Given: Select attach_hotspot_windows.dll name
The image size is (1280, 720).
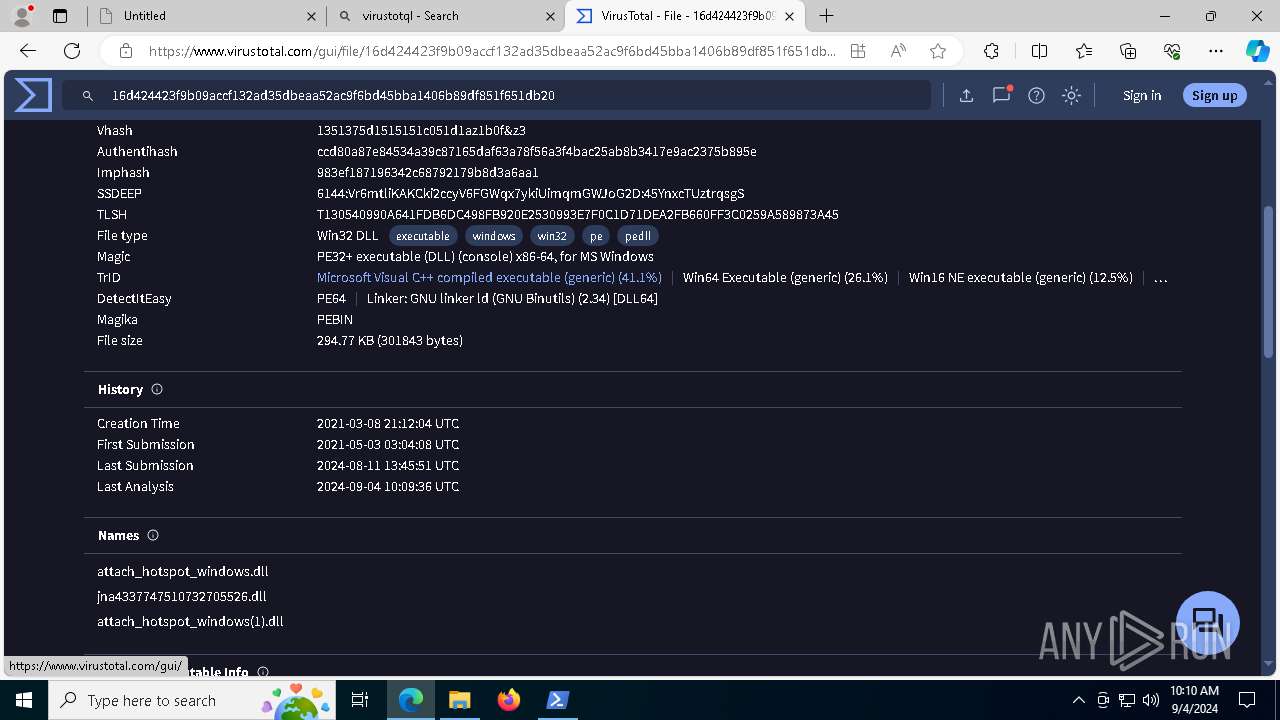Looking at the screenshot, I should pos(183,572).
